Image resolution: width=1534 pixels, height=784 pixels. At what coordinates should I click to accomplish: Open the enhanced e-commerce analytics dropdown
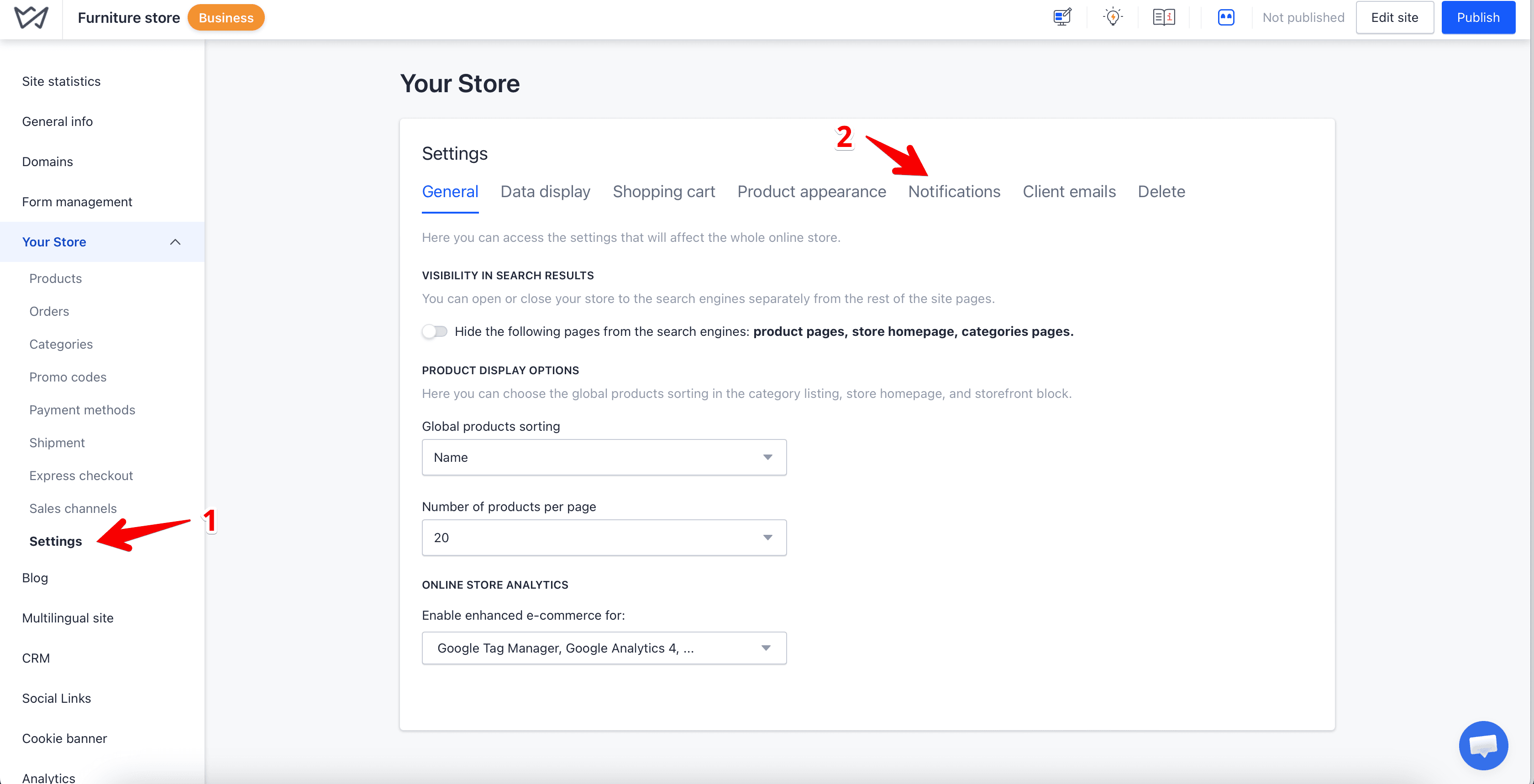coord(604,648)
